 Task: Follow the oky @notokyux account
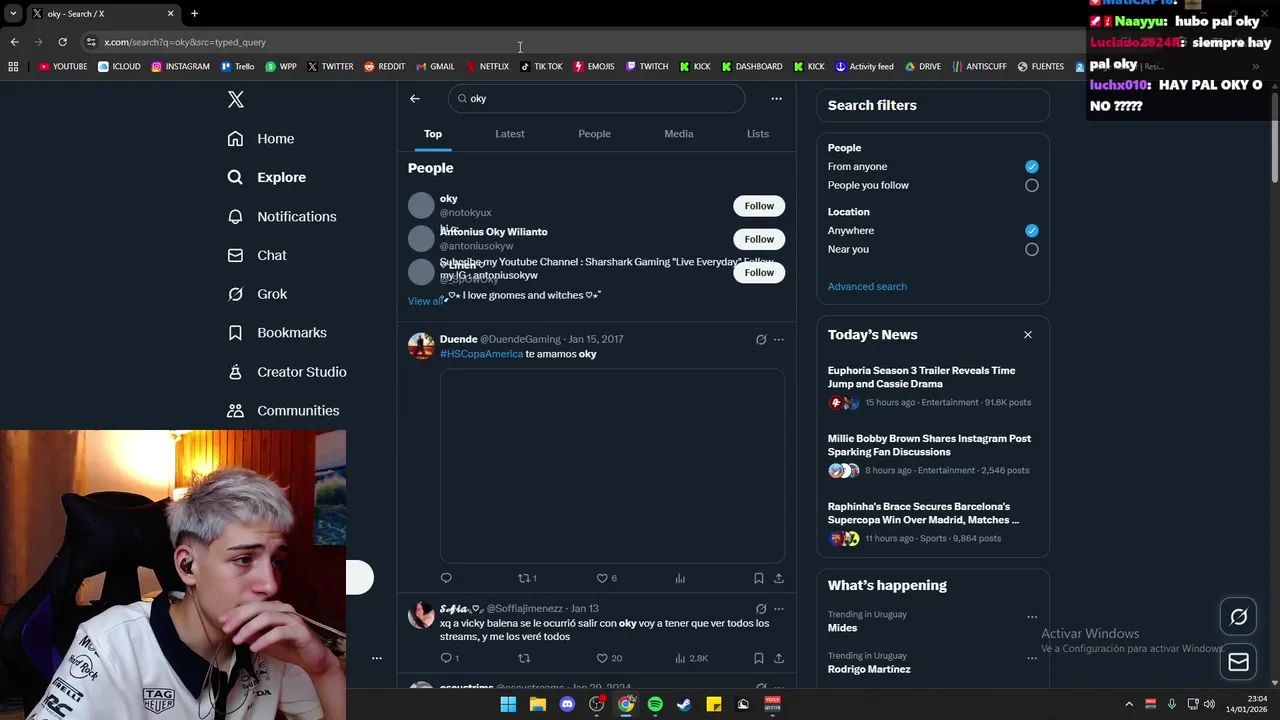(x=759, y=206)
